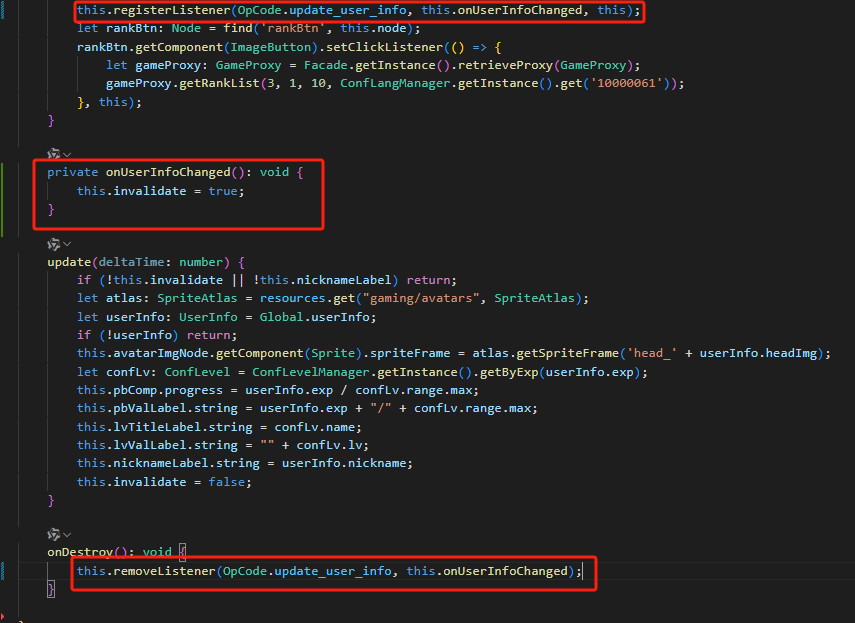The height and width of the screenshot is (623, 855).
Task: Click the ConfLangManager class name
Action: point(395,83)
